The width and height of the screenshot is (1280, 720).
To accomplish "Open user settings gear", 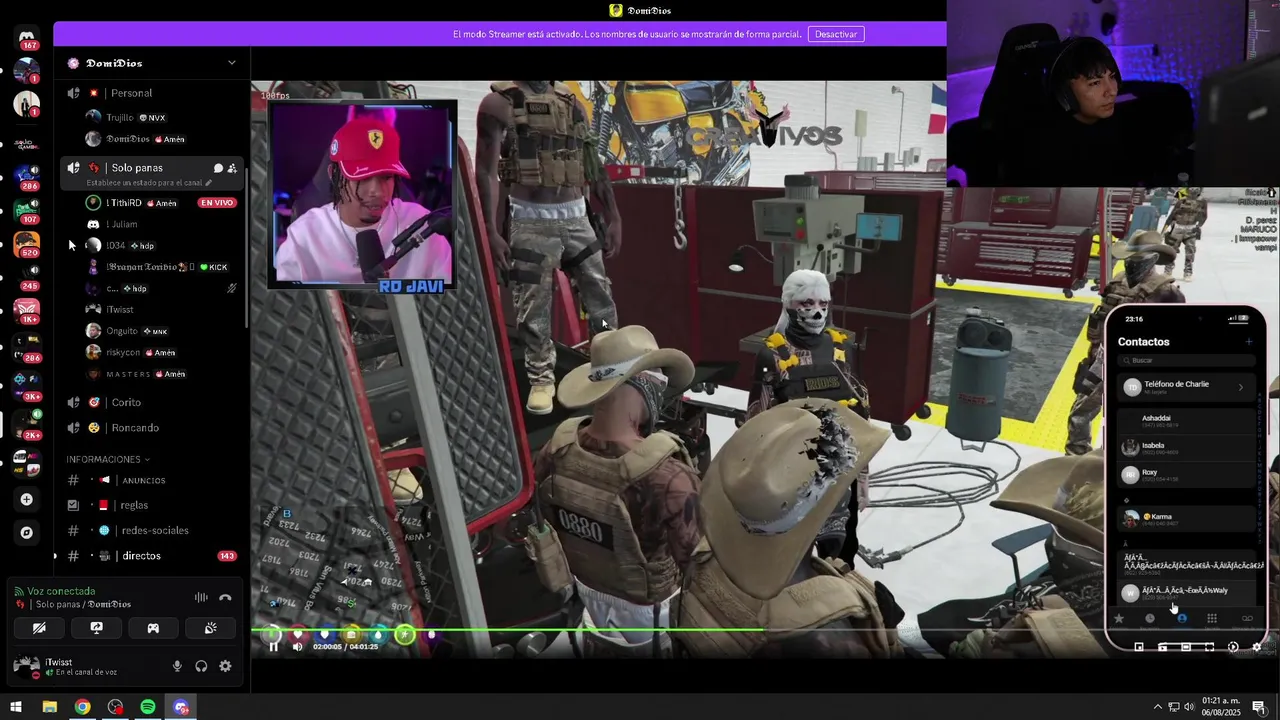I will [225, 666].
